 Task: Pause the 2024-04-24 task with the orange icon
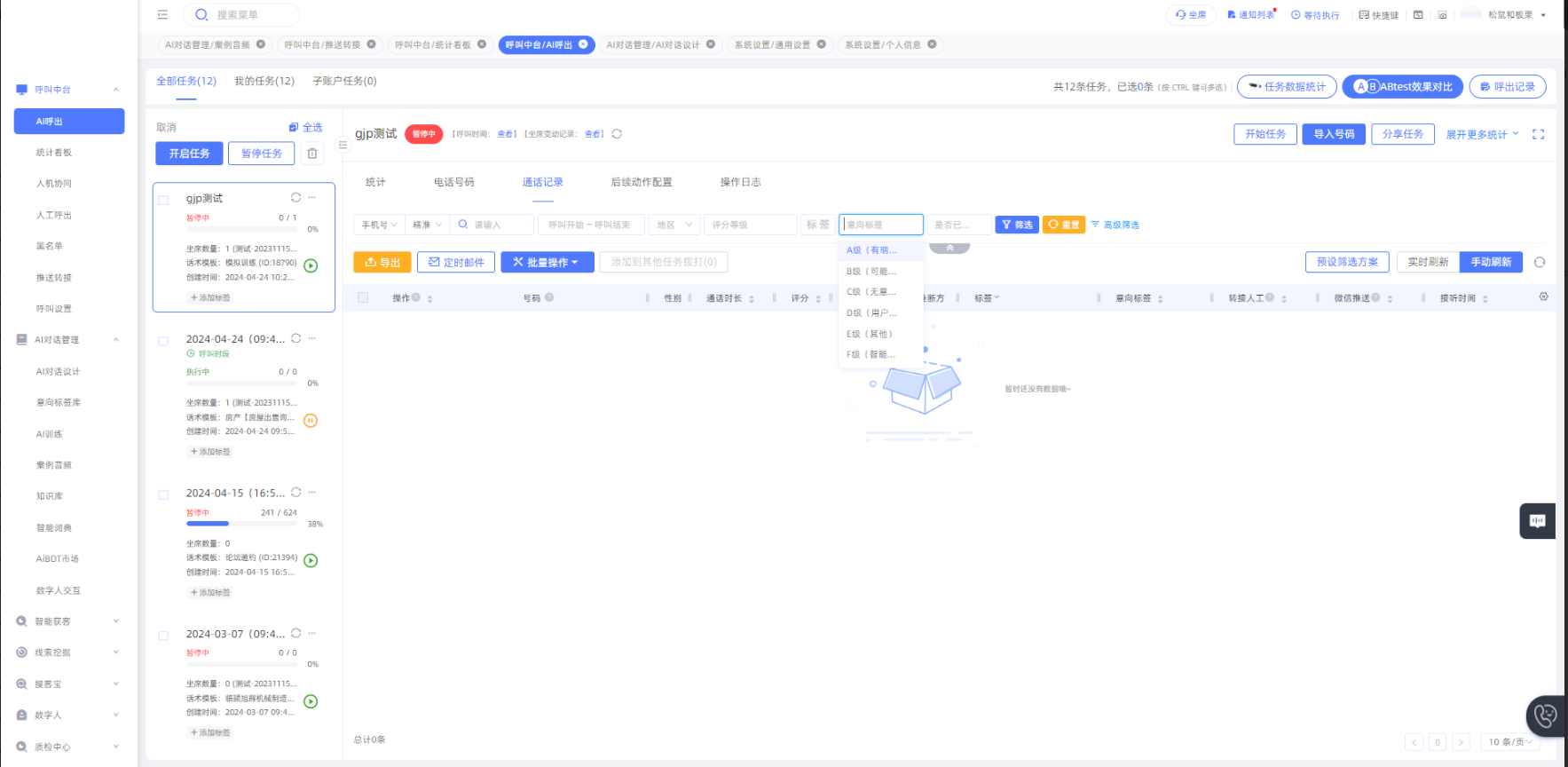pyautogui.click(x=311, y=421)
